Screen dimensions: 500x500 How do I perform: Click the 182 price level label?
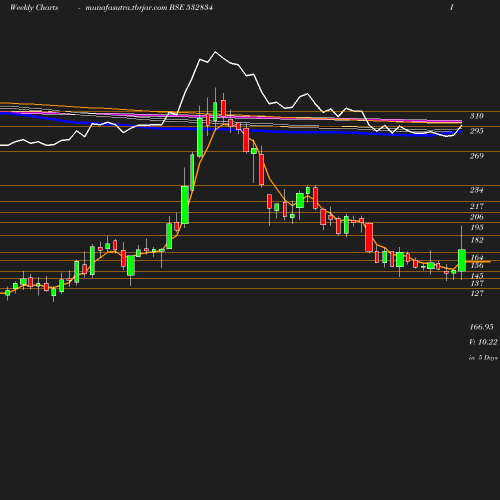(477, 240)
